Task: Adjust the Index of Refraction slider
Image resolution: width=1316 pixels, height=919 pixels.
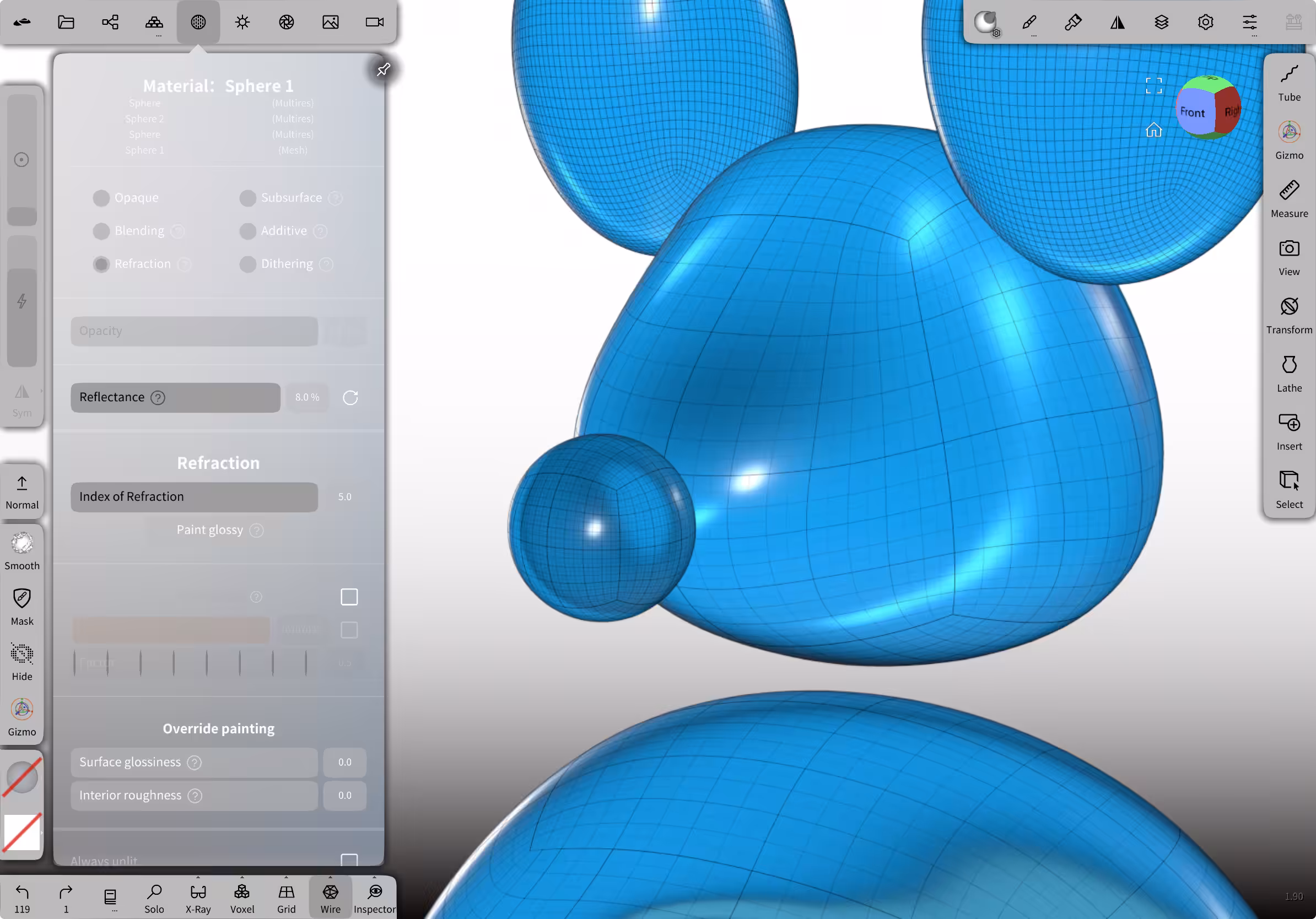Action: point(195,497)
